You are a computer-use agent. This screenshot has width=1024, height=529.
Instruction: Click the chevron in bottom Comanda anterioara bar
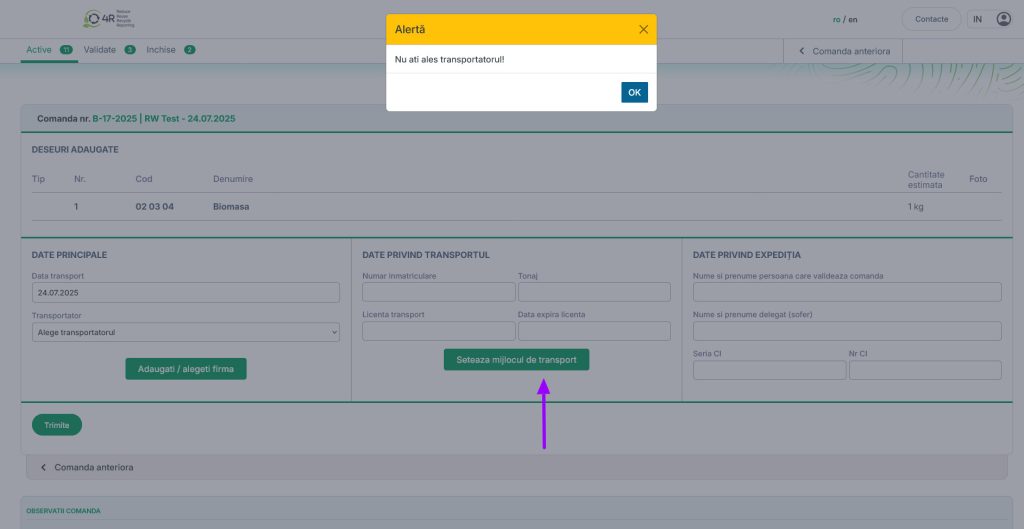[44, 467]
